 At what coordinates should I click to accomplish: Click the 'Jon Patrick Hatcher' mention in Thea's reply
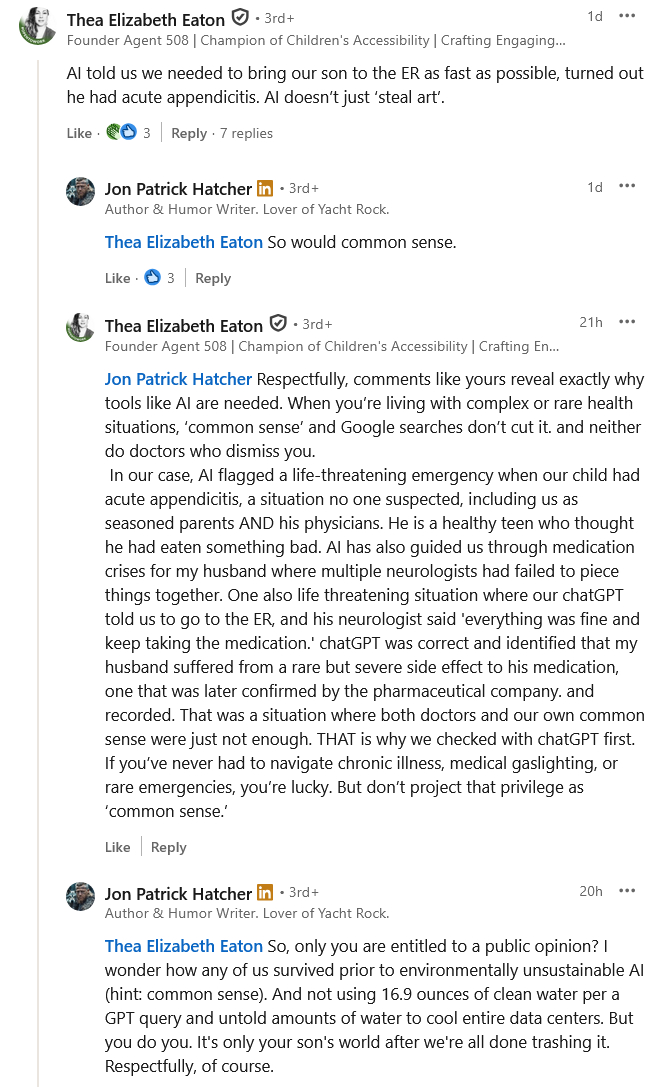click(178, 379)
